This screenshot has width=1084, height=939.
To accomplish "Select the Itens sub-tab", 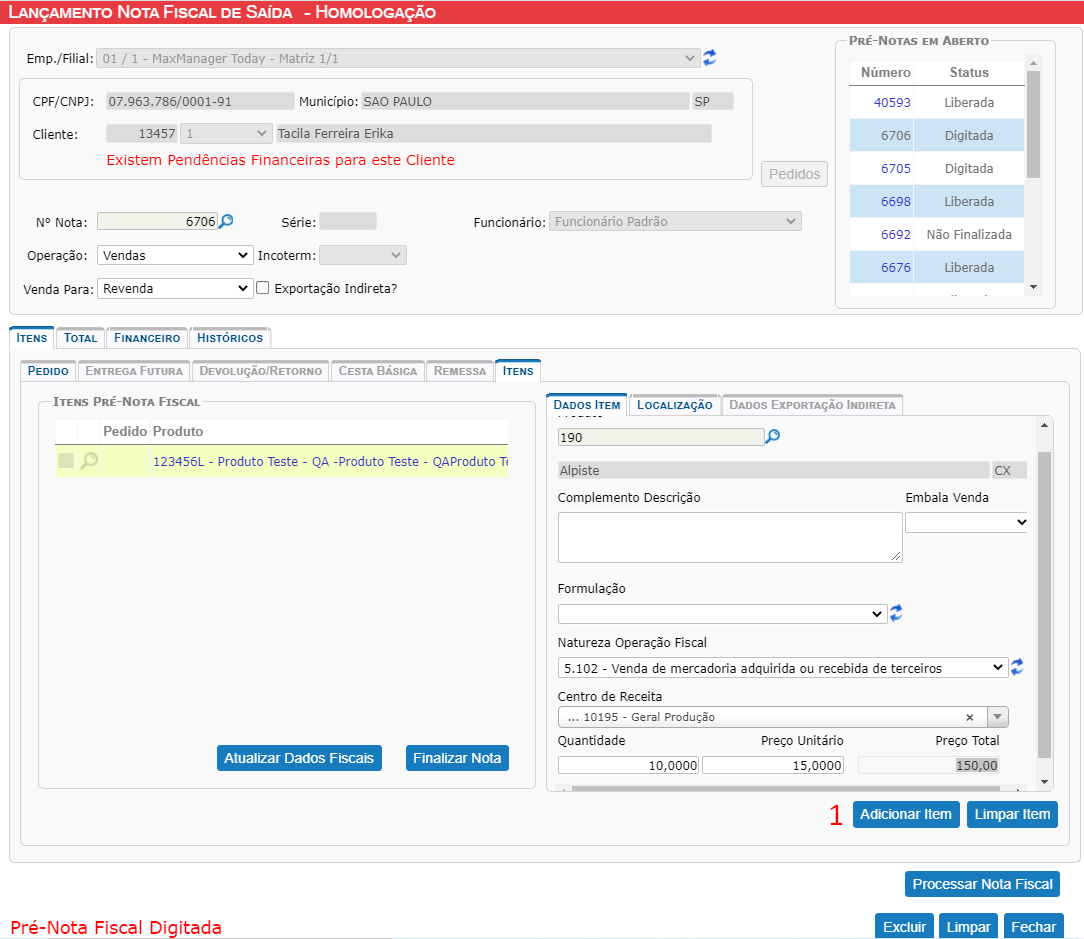I will tap(518, 371).
